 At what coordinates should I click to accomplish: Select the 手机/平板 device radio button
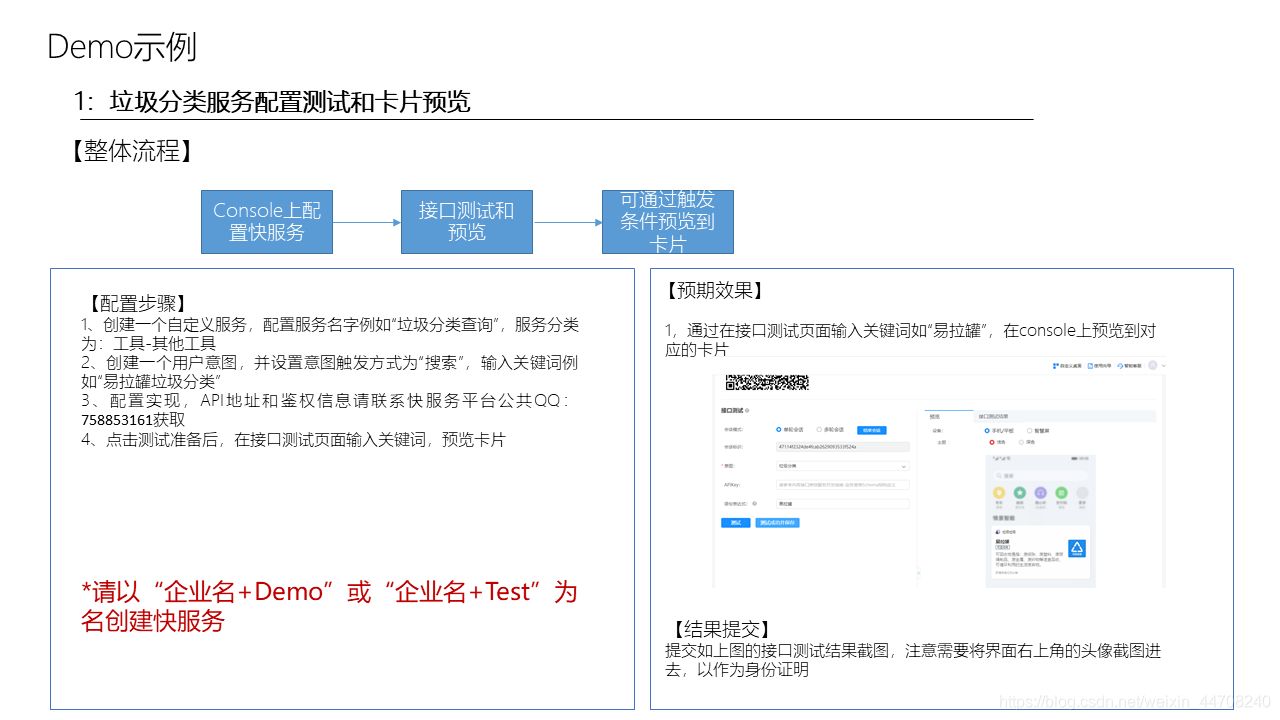[987, 431]
